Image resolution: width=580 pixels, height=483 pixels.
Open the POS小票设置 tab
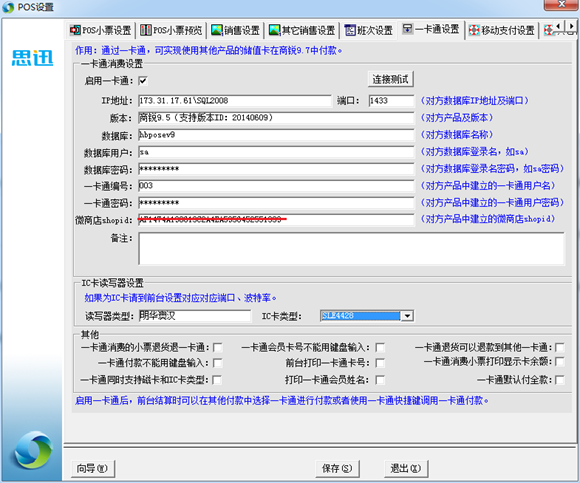coord(101,30)
